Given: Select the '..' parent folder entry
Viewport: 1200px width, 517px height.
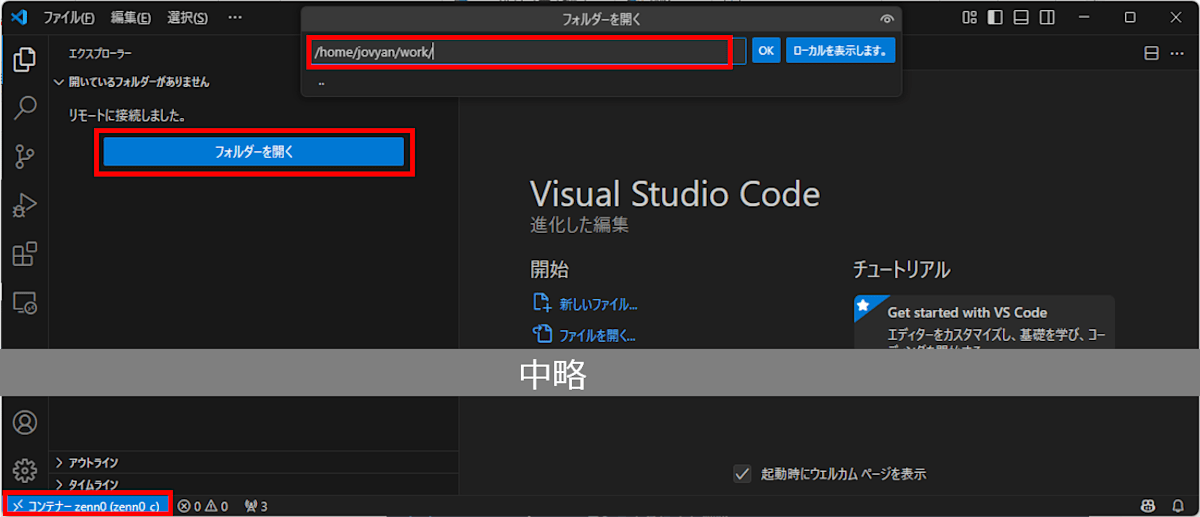Looking at the screenshot, I should click(601, 83).
